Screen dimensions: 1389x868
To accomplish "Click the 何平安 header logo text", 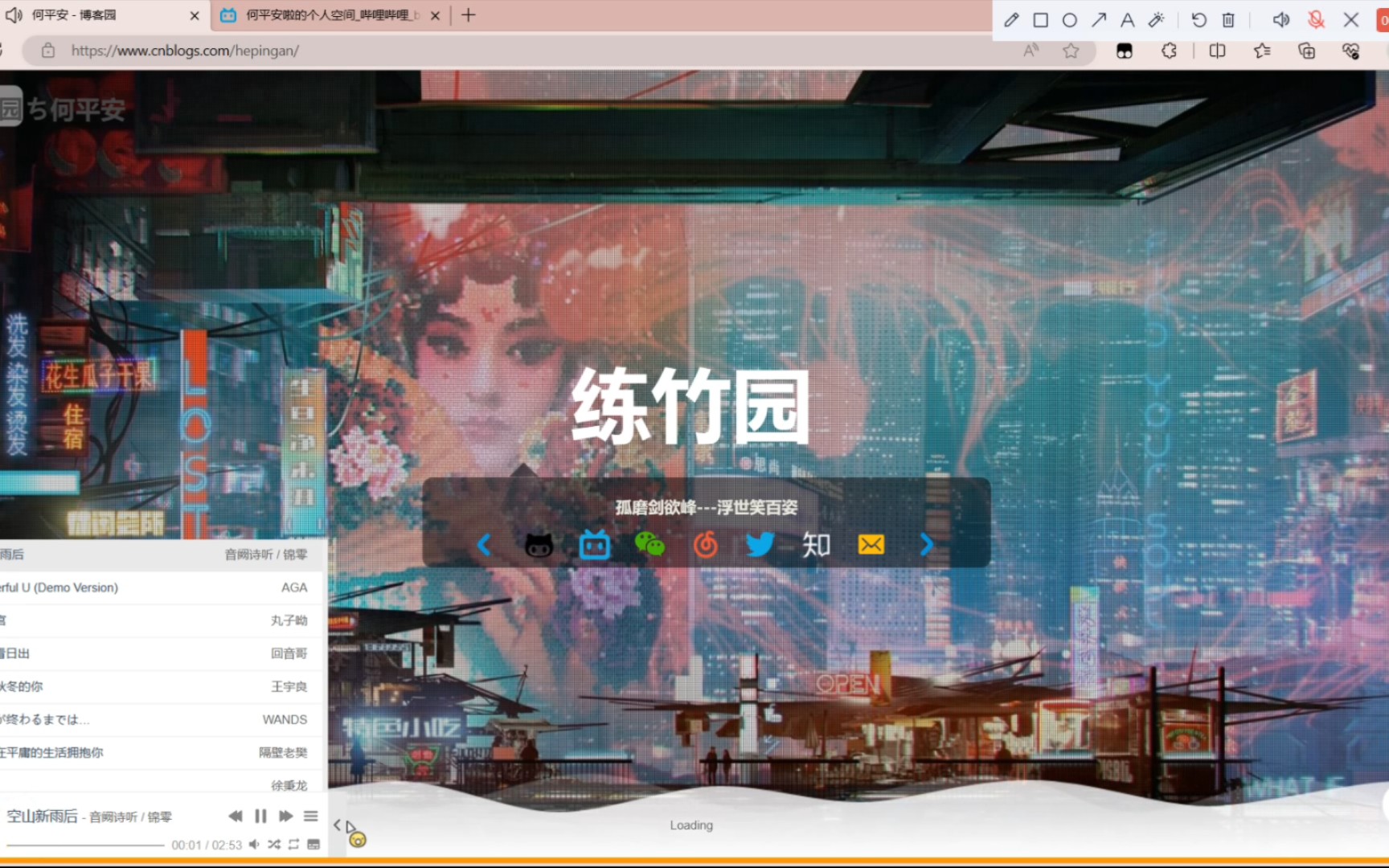I will (x=77, y=109).
